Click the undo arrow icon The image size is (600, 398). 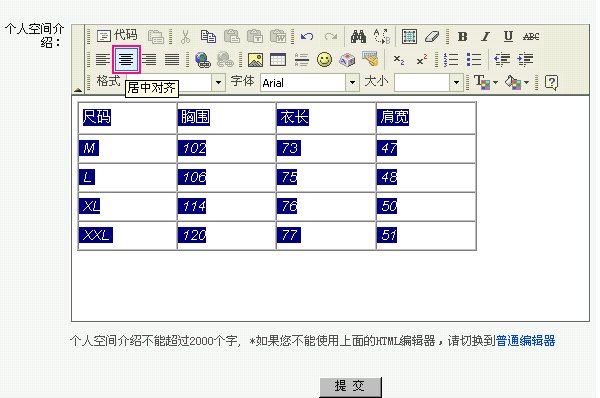pos(307,36)
